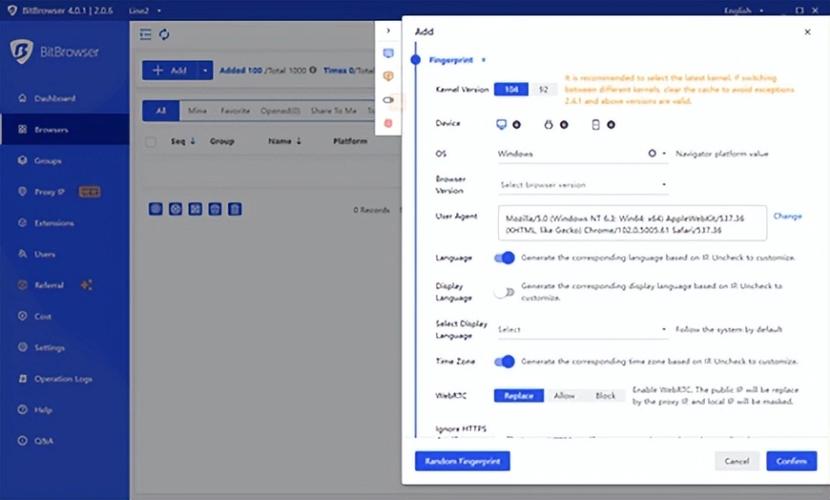This screenshot has height=500, width=830.
Task: Click the Cancel button
Action: (737, 461)
